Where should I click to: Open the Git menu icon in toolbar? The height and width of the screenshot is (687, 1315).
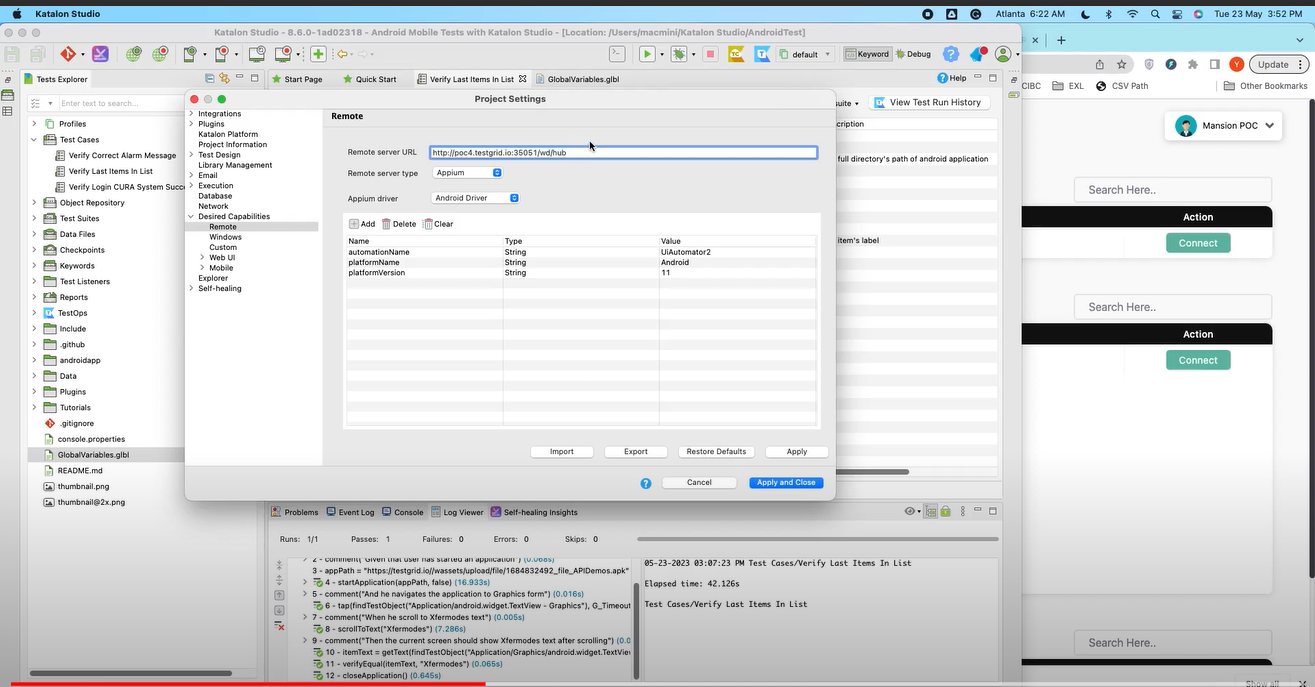point(68,54)
